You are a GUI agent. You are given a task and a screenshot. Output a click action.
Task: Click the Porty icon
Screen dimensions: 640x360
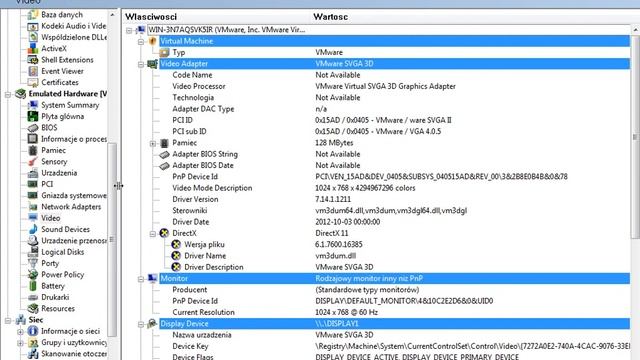coord(33,263)
